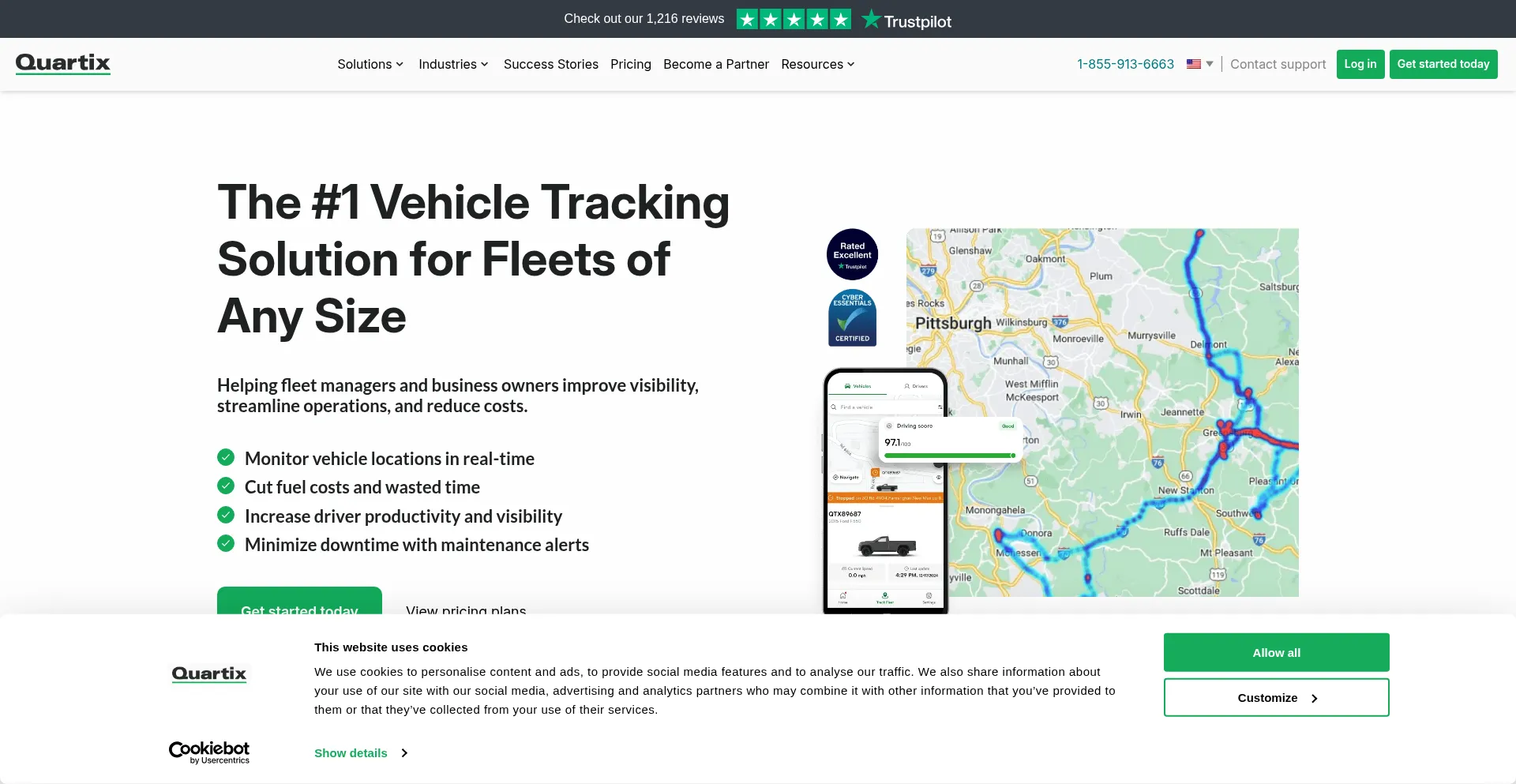Click the Cookiebot by Usercentrics logo
1516x784 pixels.
[x=209, y=752]
